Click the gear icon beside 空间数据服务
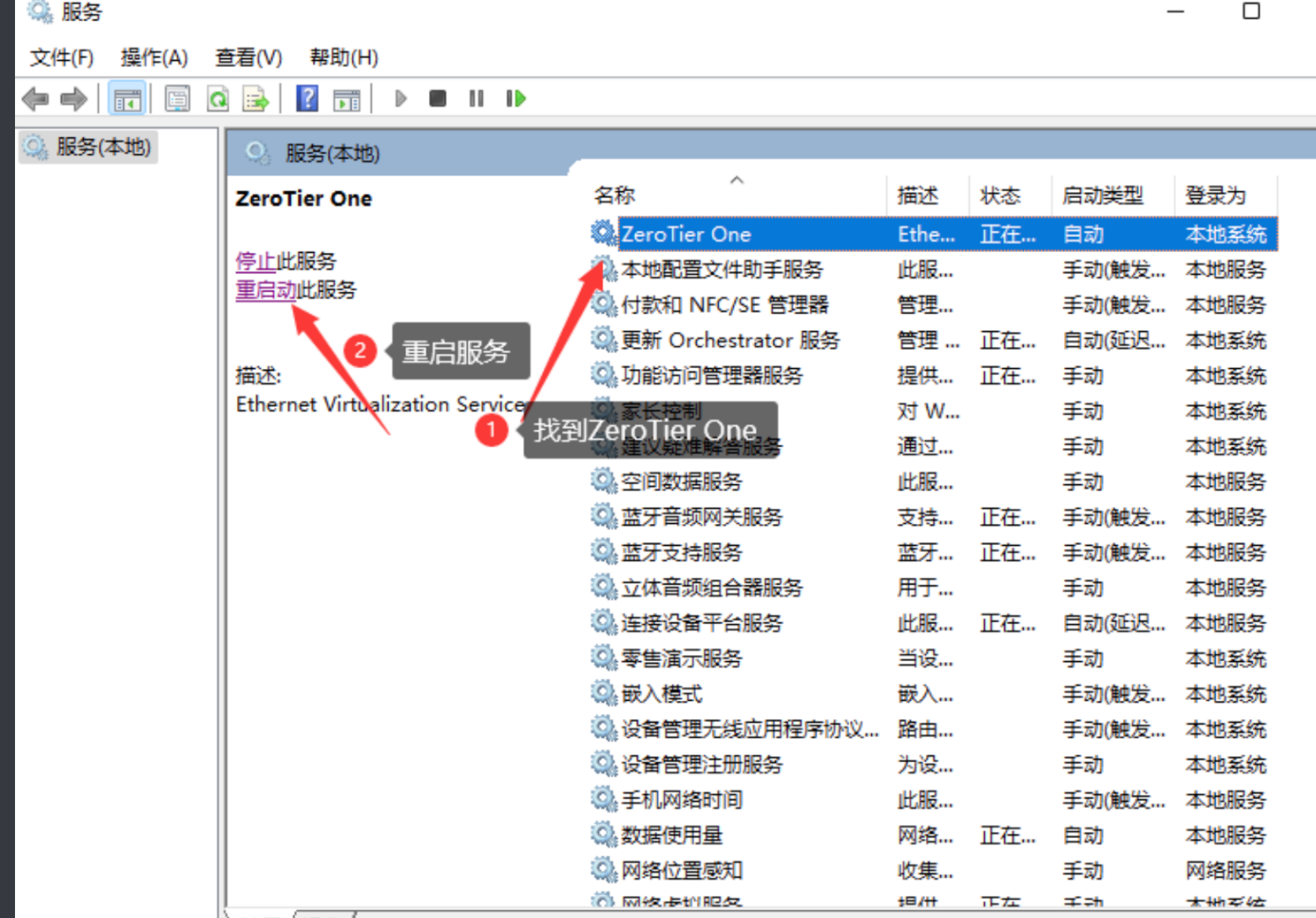Image resolution: width=1316 pixels, height=918 pixels. 603,481
